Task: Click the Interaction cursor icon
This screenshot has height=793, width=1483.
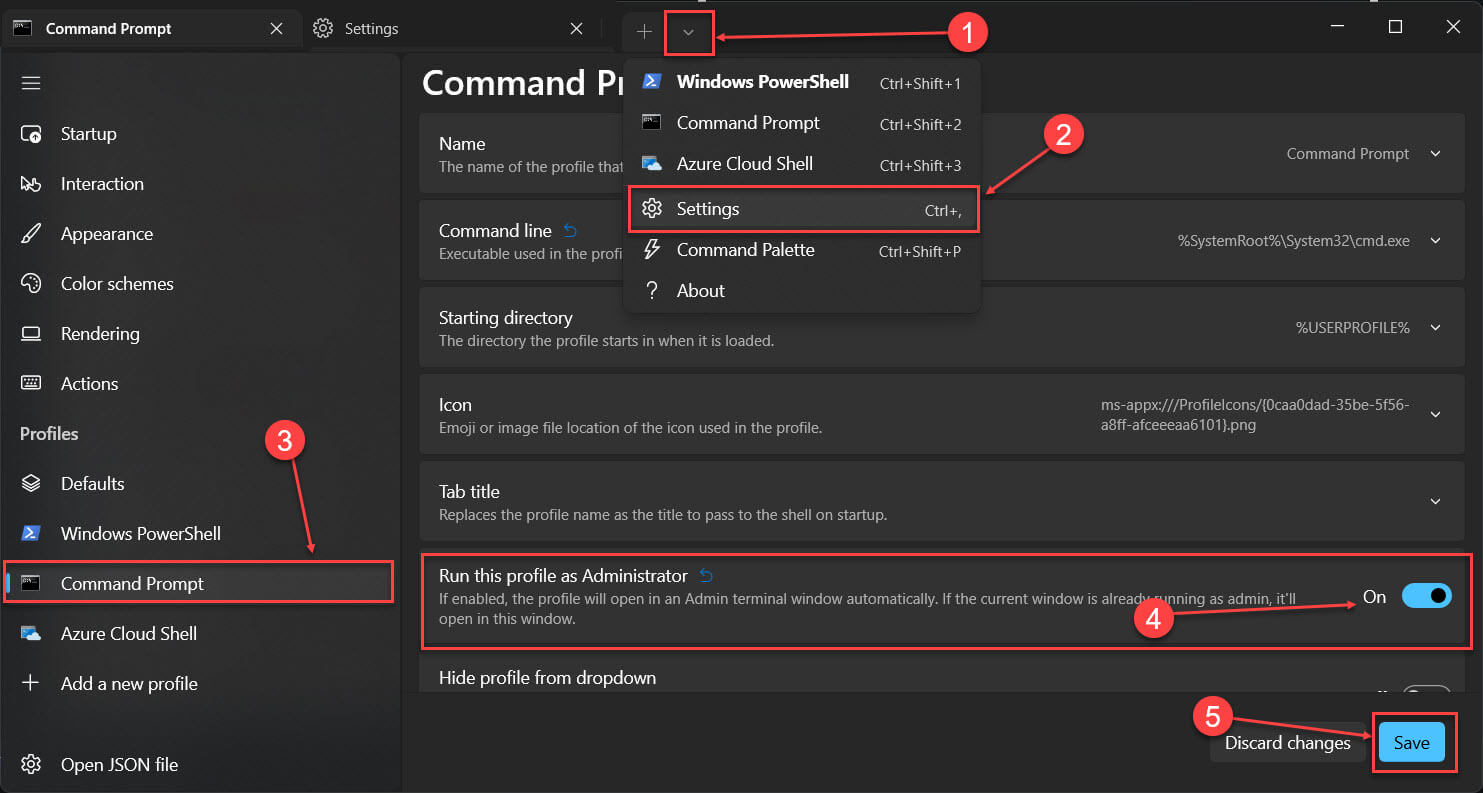Action: (31, 184)
